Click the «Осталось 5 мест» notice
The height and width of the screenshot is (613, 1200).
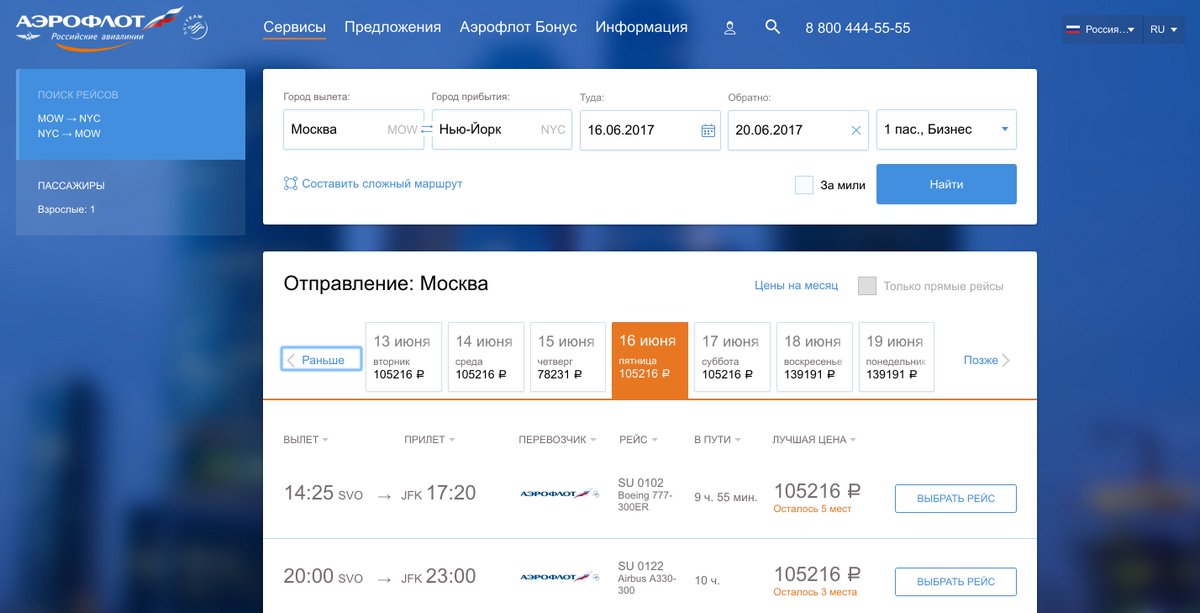click(x=812, y=509)
